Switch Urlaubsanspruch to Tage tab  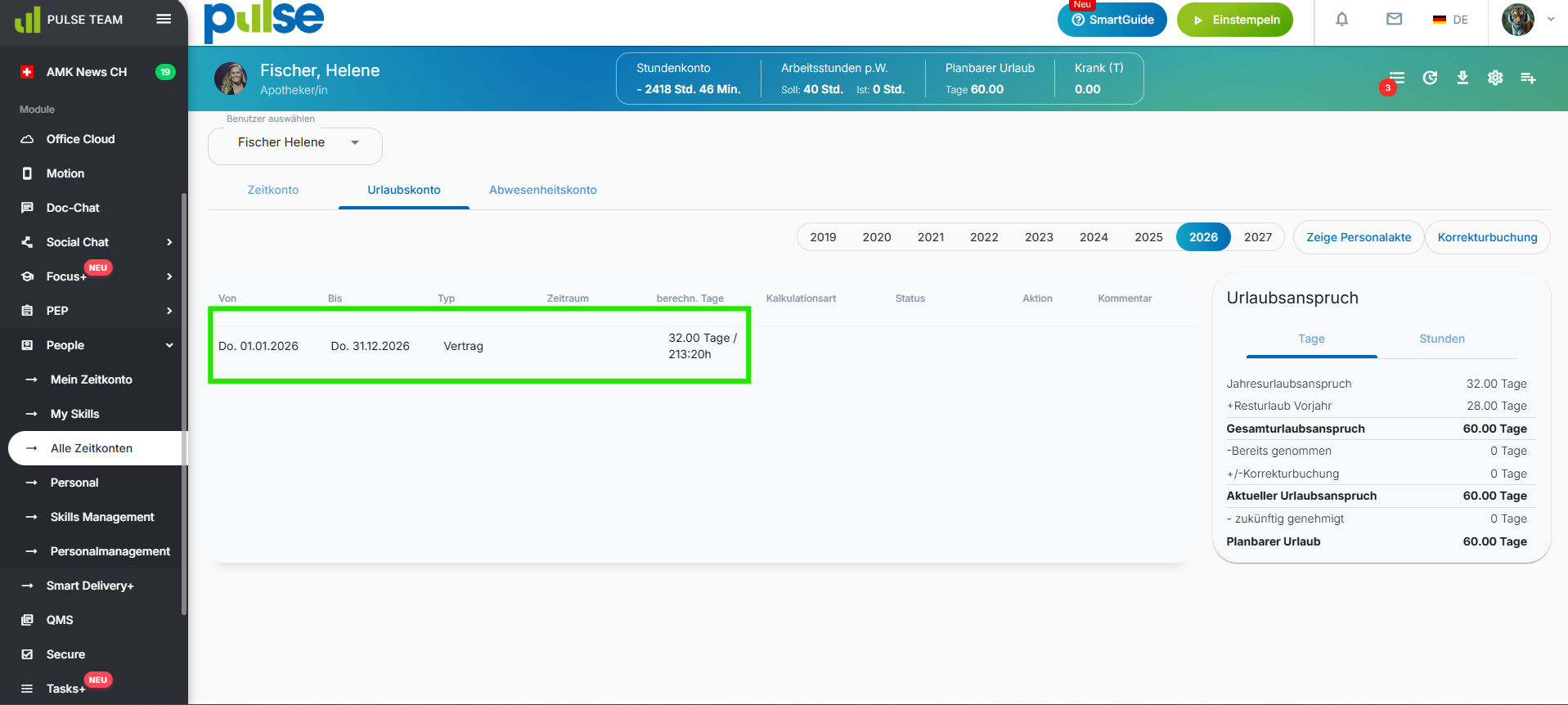point(1311,339)
